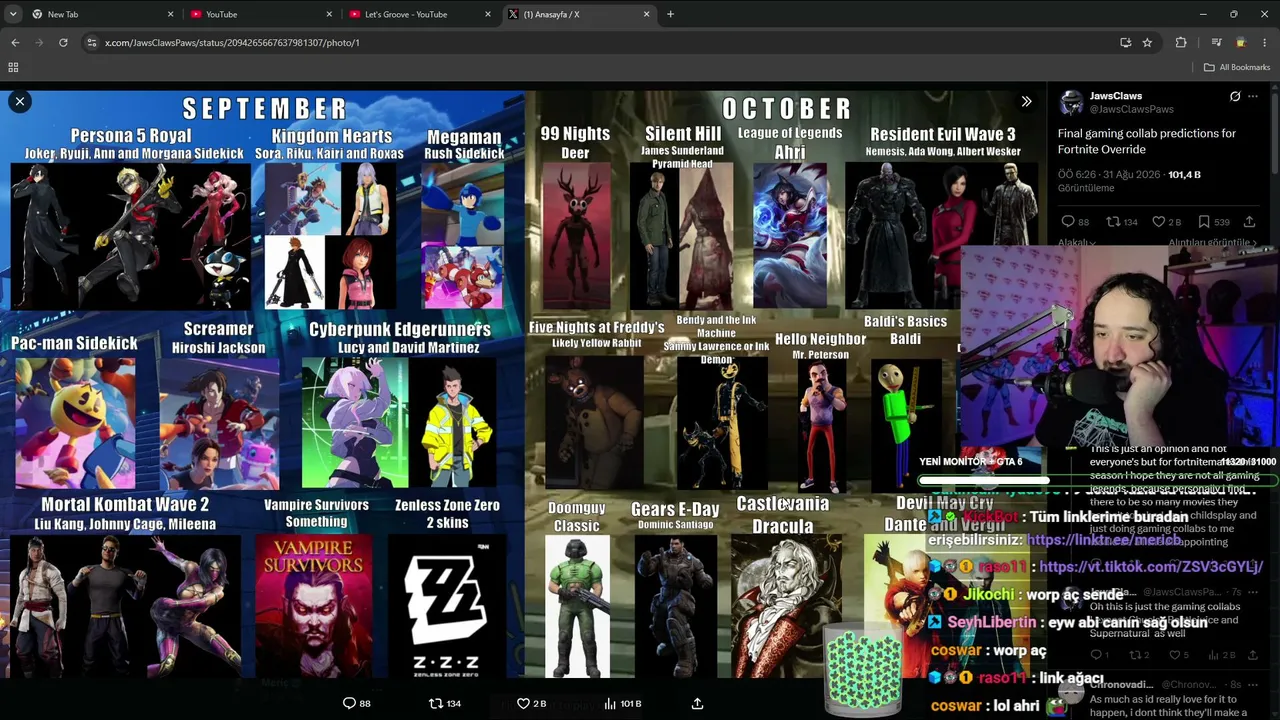
Task: Click the OCTOBER heading in the image
Action: tap(786, 108)
